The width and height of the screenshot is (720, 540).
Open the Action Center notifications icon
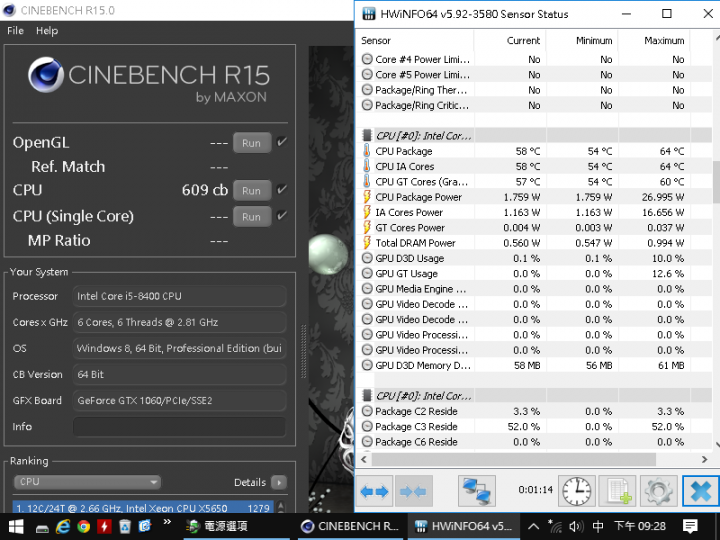[x=690, y=526]
